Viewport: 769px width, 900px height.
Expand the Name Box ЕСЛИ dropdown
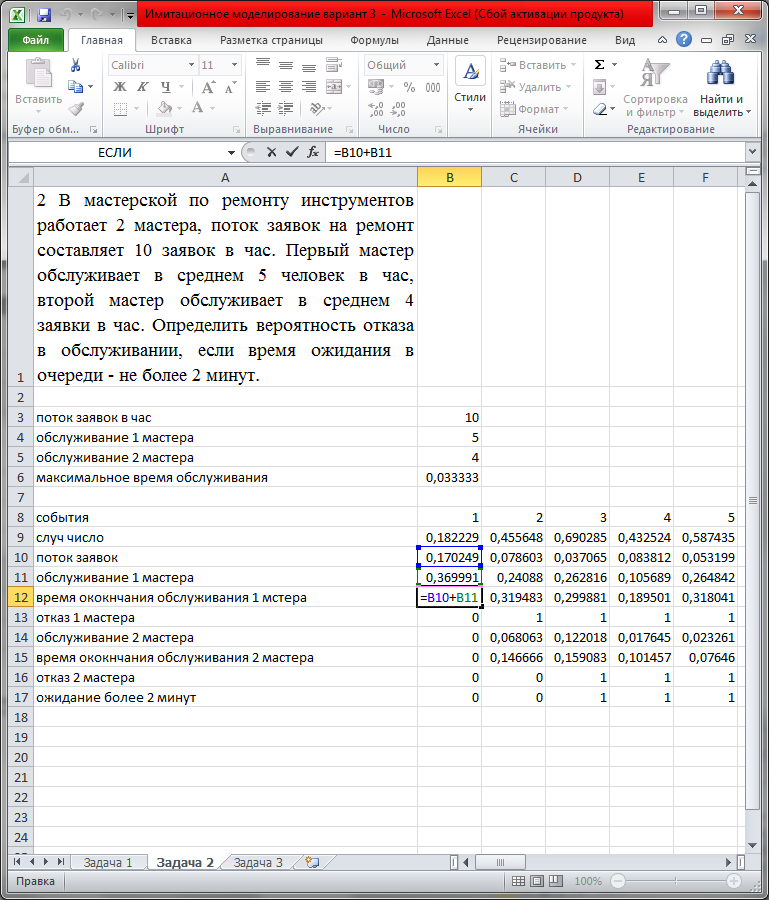[231, 153]
